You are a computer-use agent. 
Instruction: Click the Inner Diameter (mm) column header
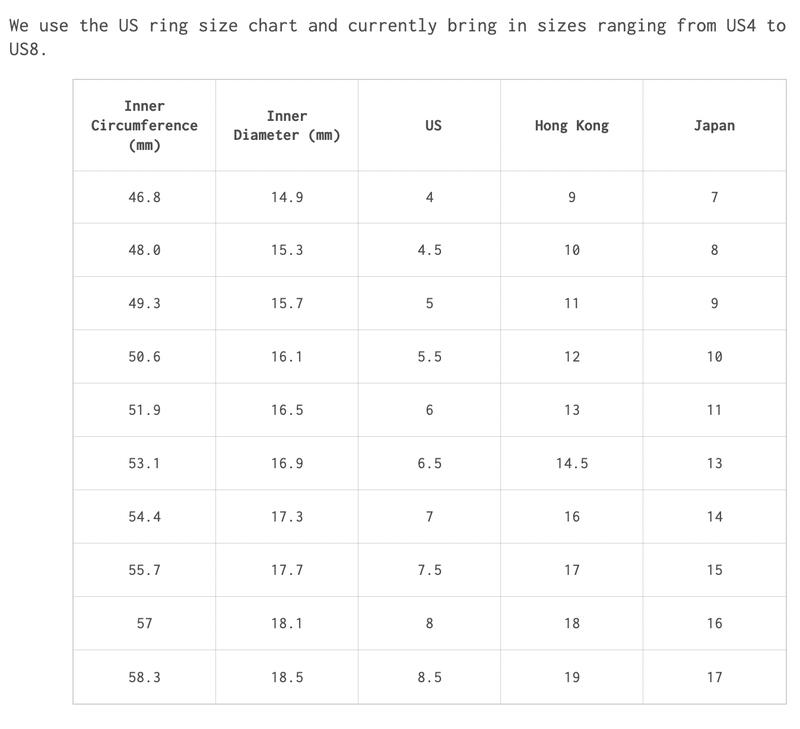pyautogui.click(x=287, y=125)
